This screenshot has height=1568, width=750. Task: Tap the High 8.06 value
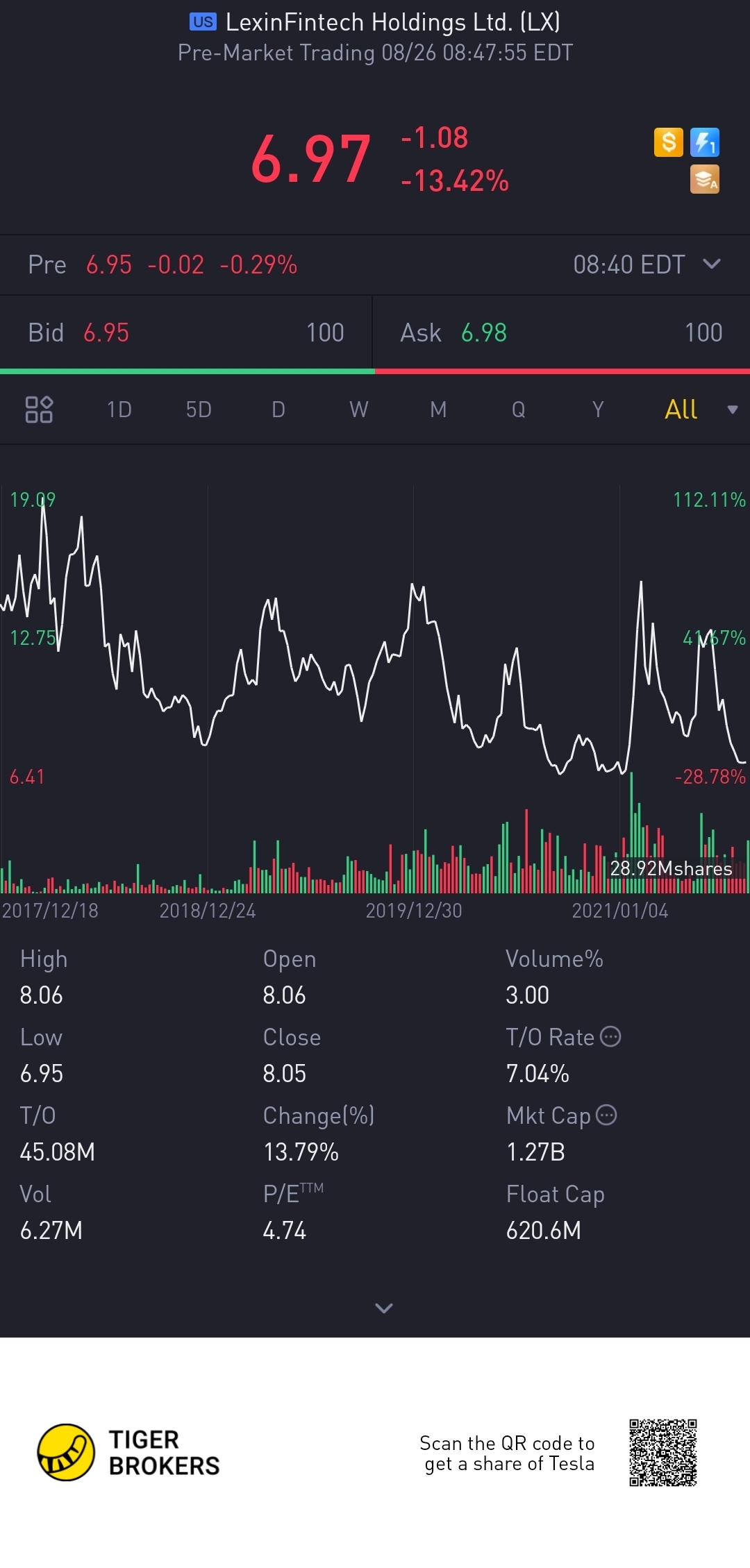pos(42,995)
